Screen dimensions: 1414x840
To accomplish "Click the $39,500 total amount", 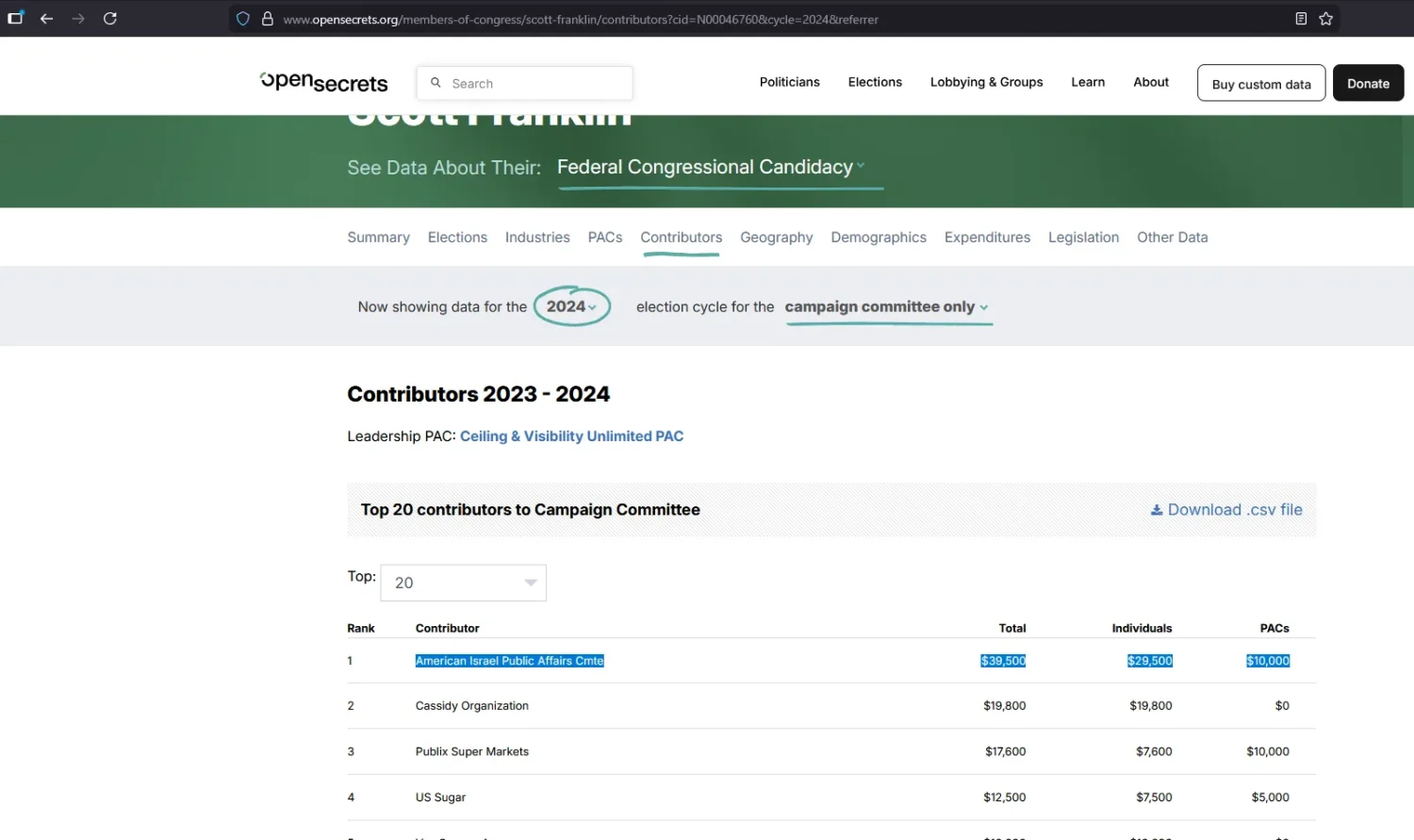I will (x=1003, y=661).
